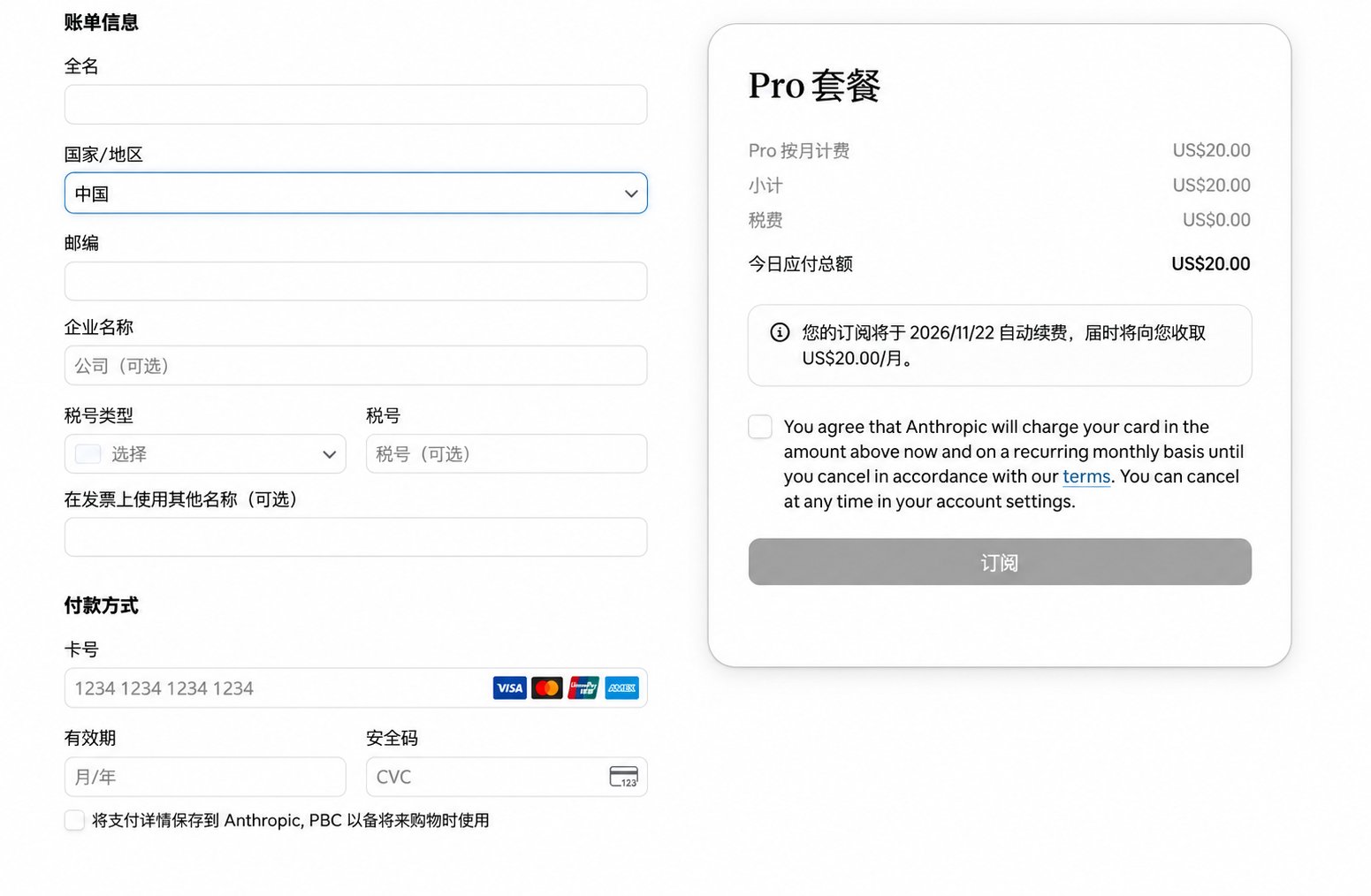Enable saving payment details to Anthropic, PBC
This screenshot has height=896, width=1371.
[x=74, y=820]
